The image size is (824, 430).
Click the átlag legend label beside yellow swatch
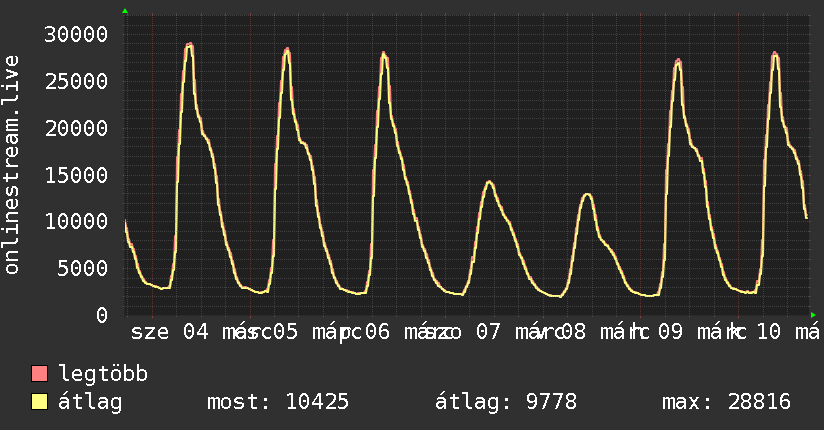coord(90,402)
